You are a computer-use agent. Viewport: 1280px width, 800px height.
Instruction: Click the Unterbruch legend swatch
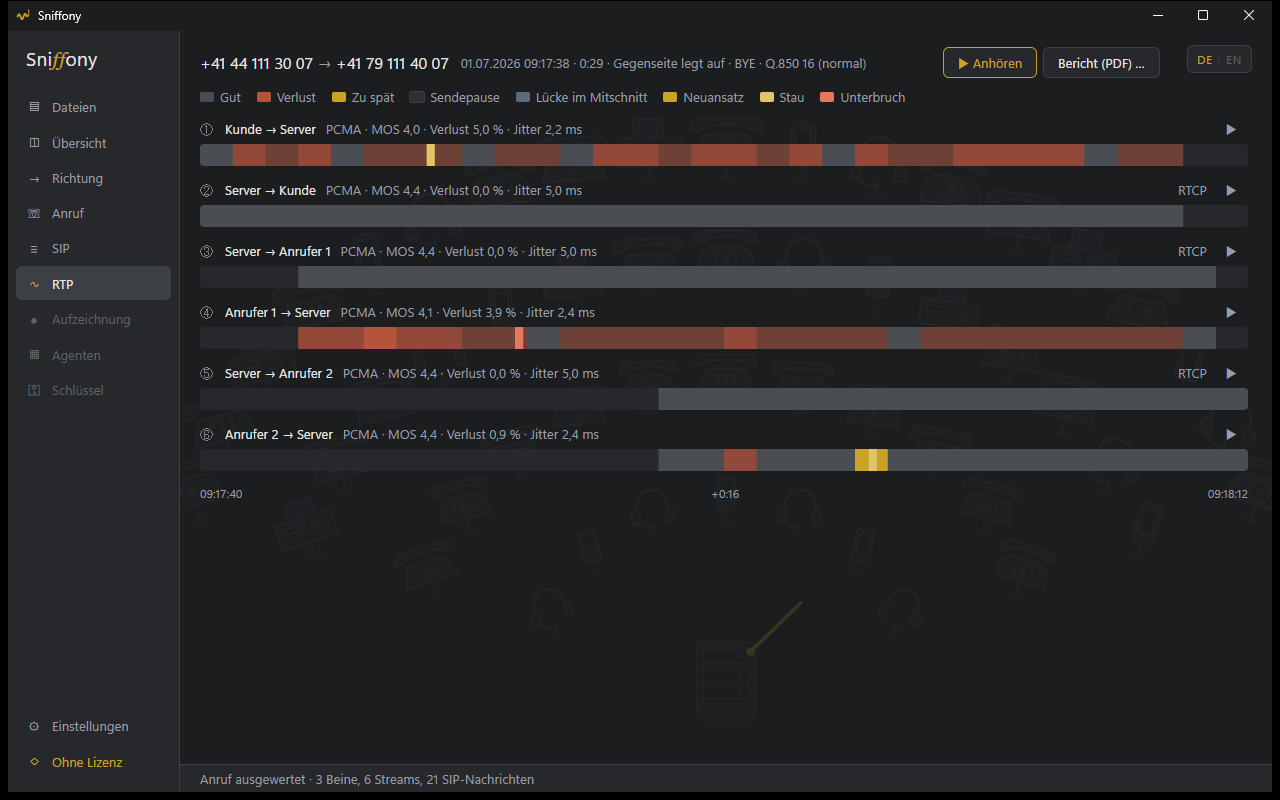point(827,98)
